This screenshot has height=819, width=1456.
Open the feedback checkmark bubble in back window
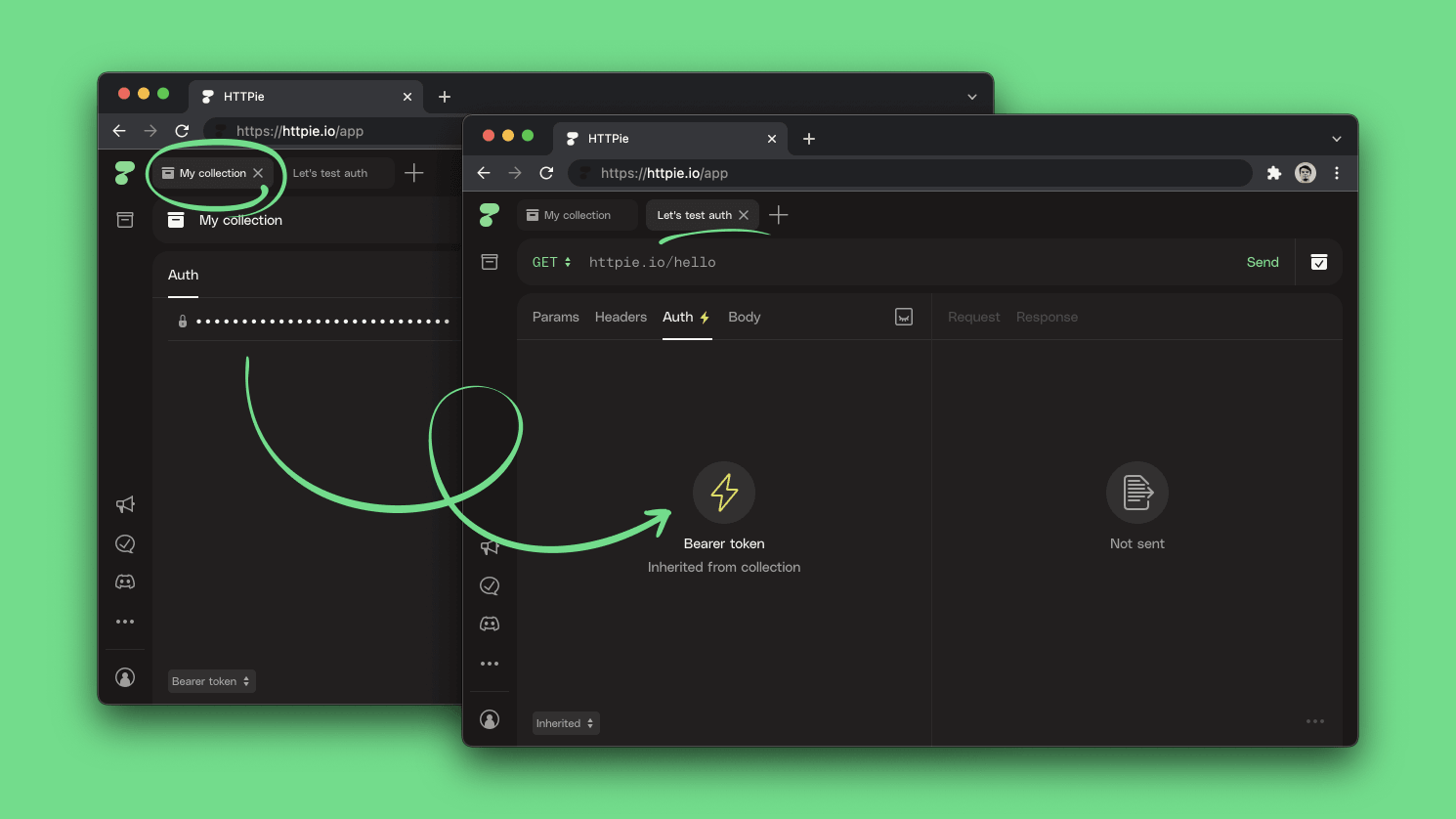tap(125, 543)
